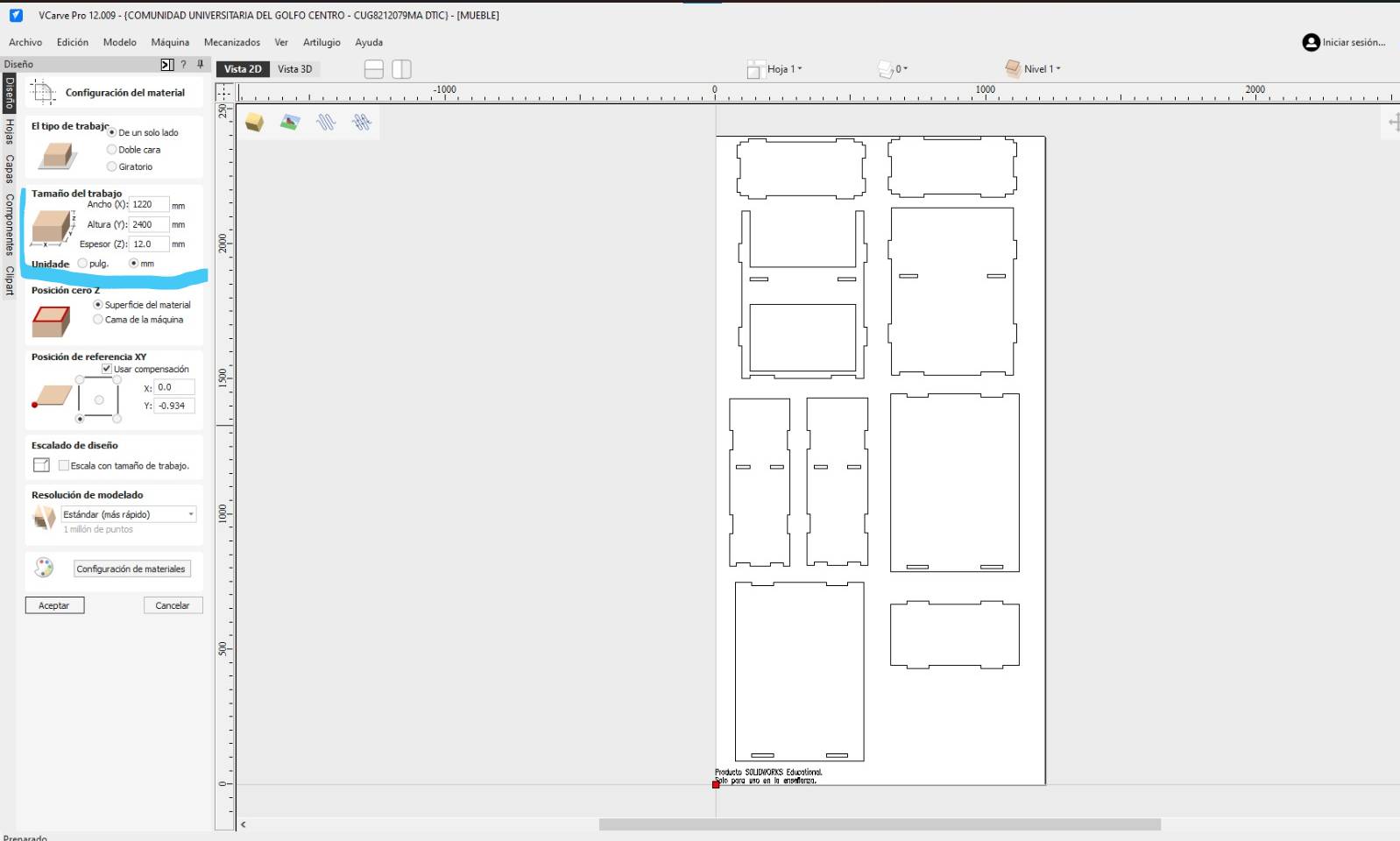Click the vertical split view icon
The height and width of the screenshot is (841, 1400).
pyautogui.click(x=401, y=69)
